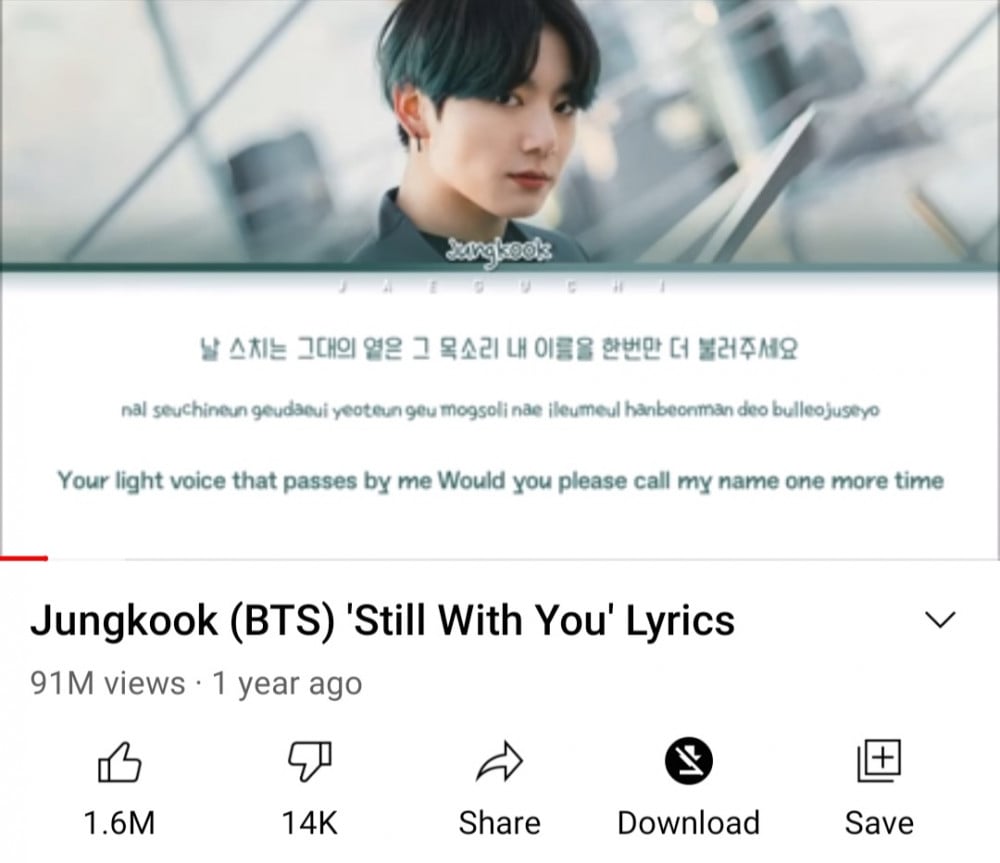Click the English lyric translation line

501,481
